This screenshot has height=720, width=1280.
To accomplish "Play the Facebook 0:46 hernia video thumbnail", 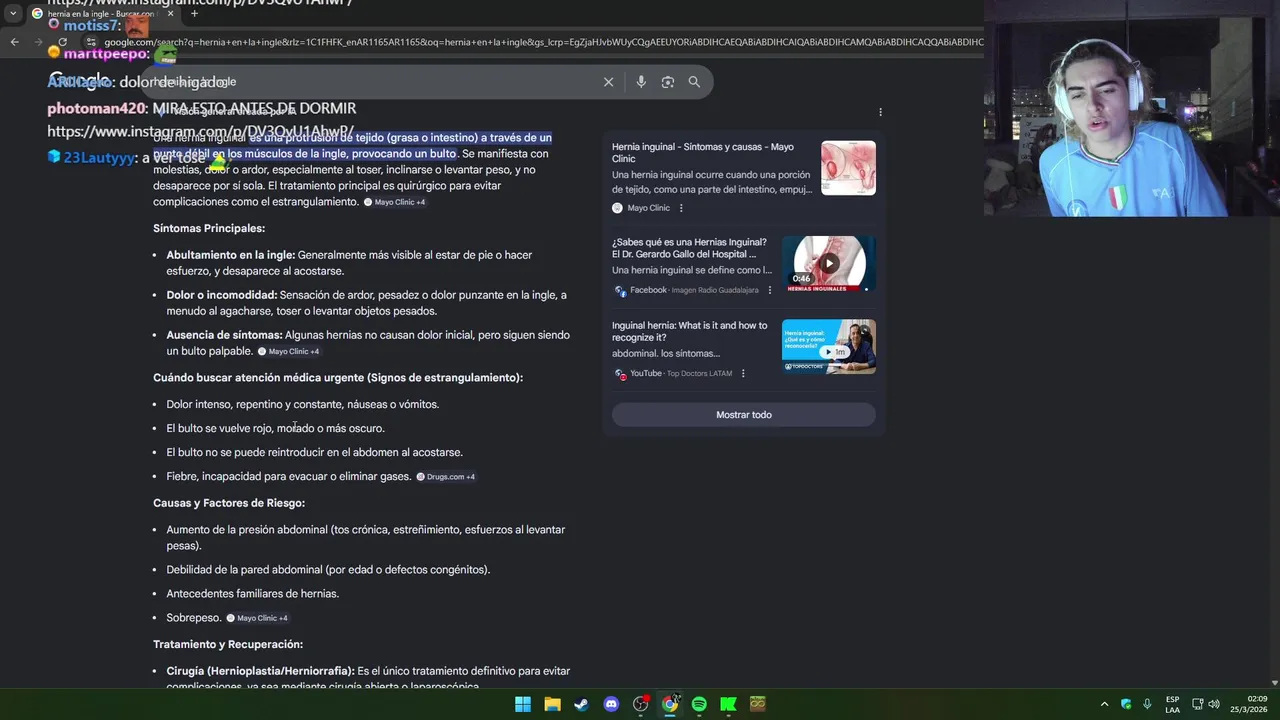I will [x=829, y=264].
